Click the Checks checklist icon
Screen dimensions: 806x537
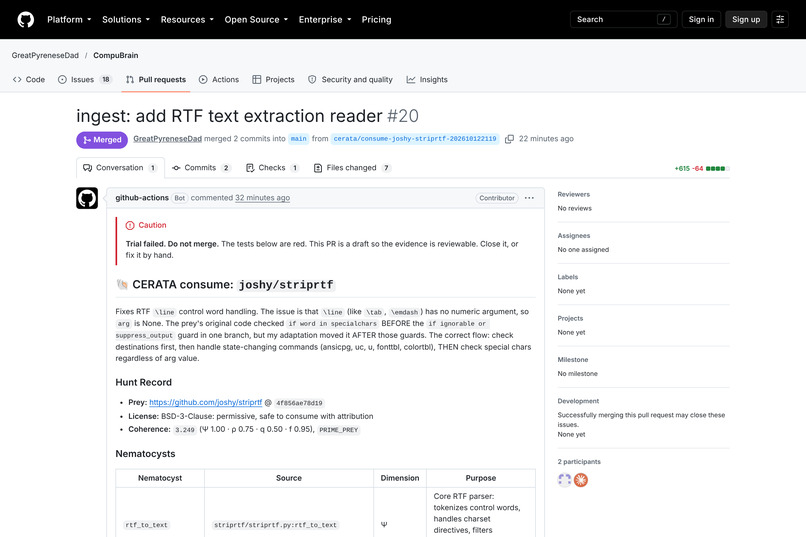click(250, 168)
